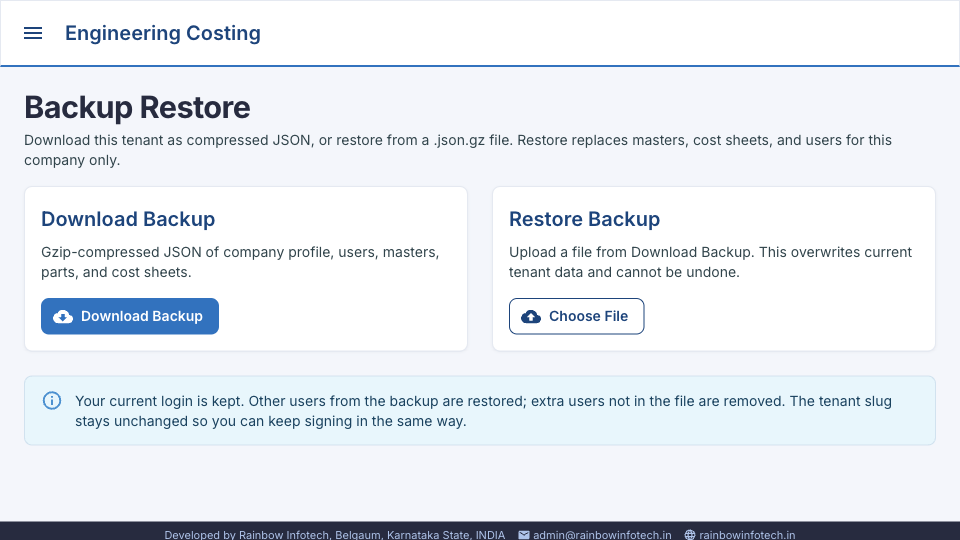Click the envelope icon in footer
Image resolution: width=960 pixels, height=540 pixels.
pos(523,534)
